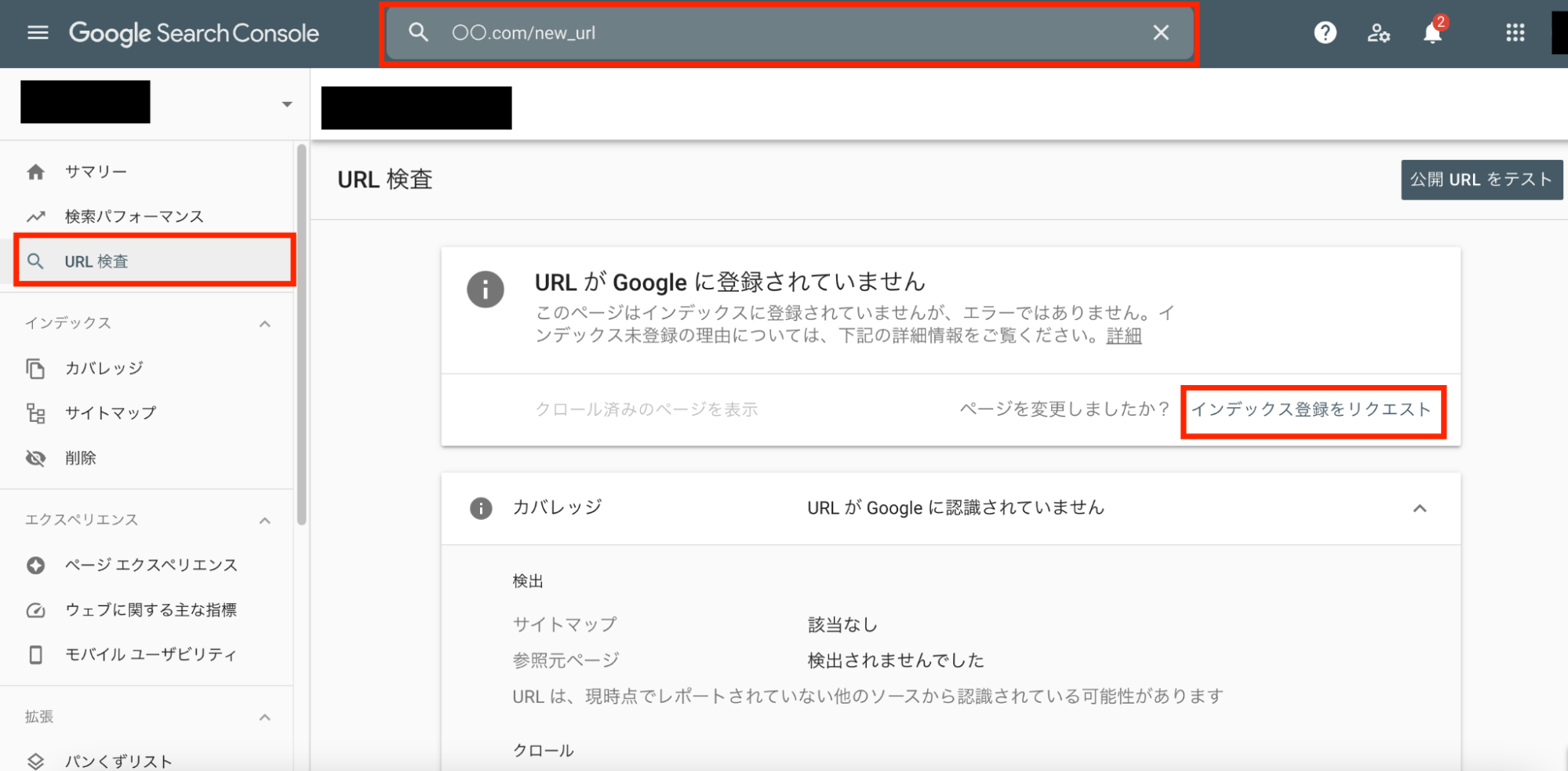
Task: Select URL 検査 in sidebar
Action: pos(96,261)
